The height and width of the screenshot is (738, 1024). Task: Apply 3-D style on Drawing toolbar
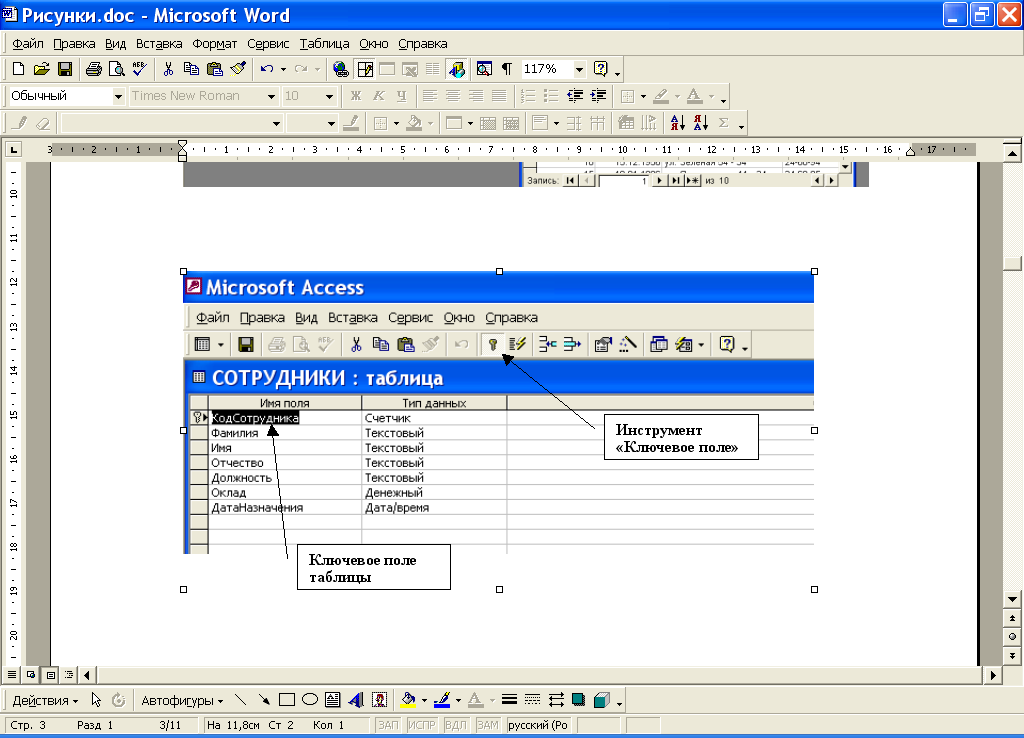[x=602, y=700]
